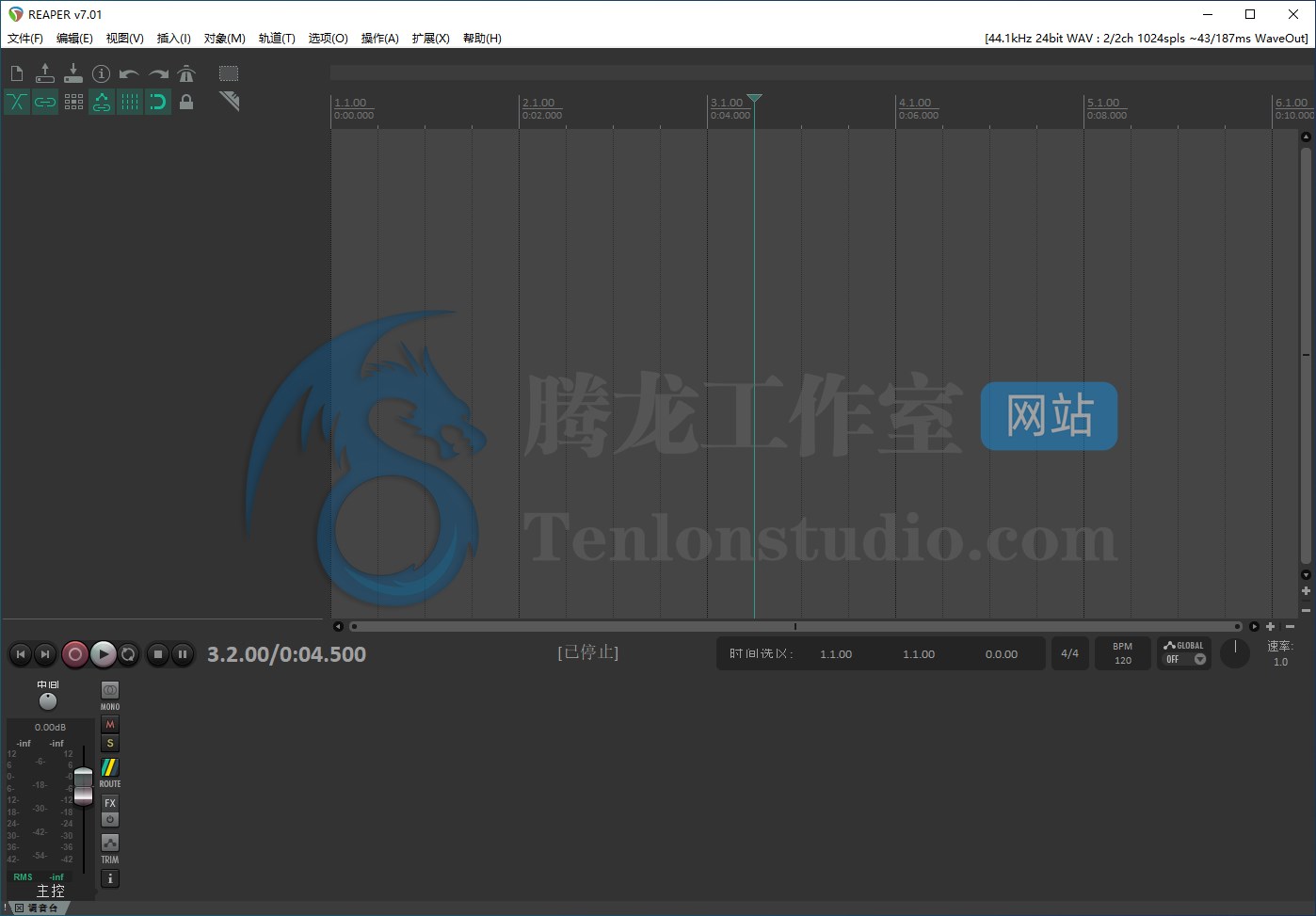Open the GLOBAL automation override dropdown
The image size is (1316, 916).
click(1184, 653)
